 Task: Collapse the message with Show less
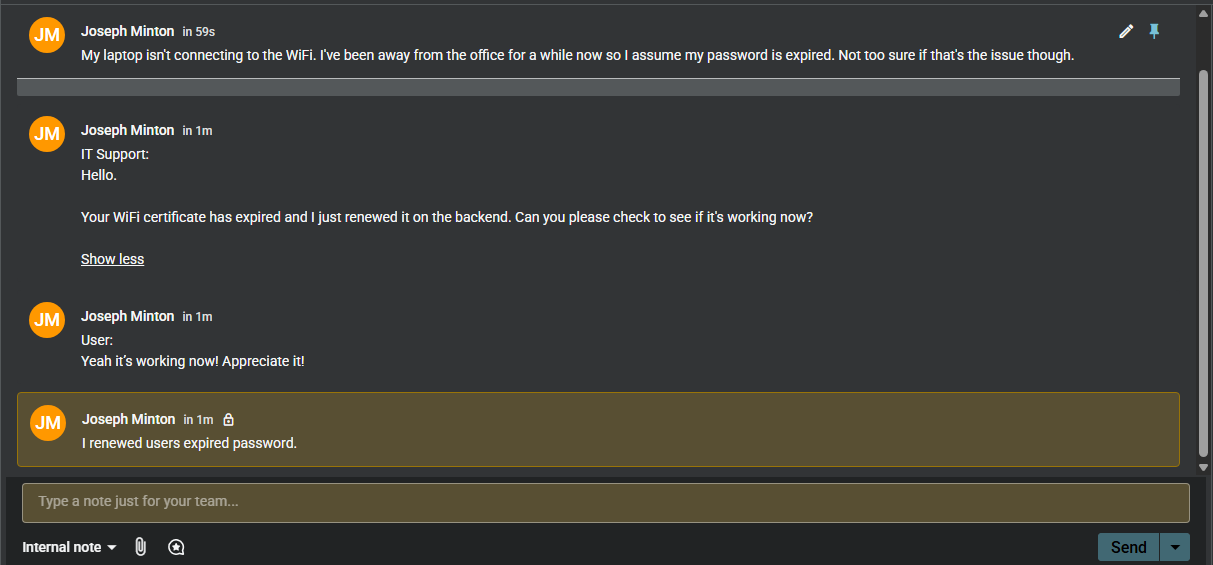point(112,259)
